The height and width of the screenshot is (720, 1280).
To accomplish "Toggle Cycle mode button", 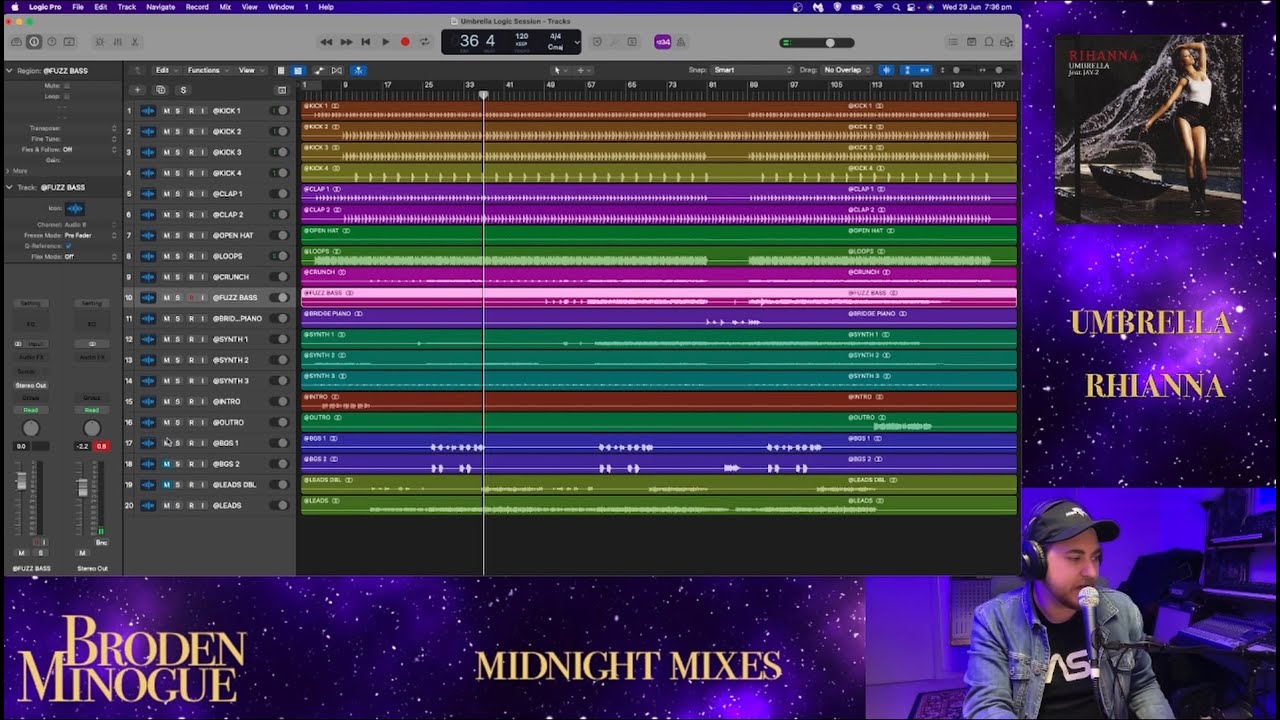I will pos(424,42).
